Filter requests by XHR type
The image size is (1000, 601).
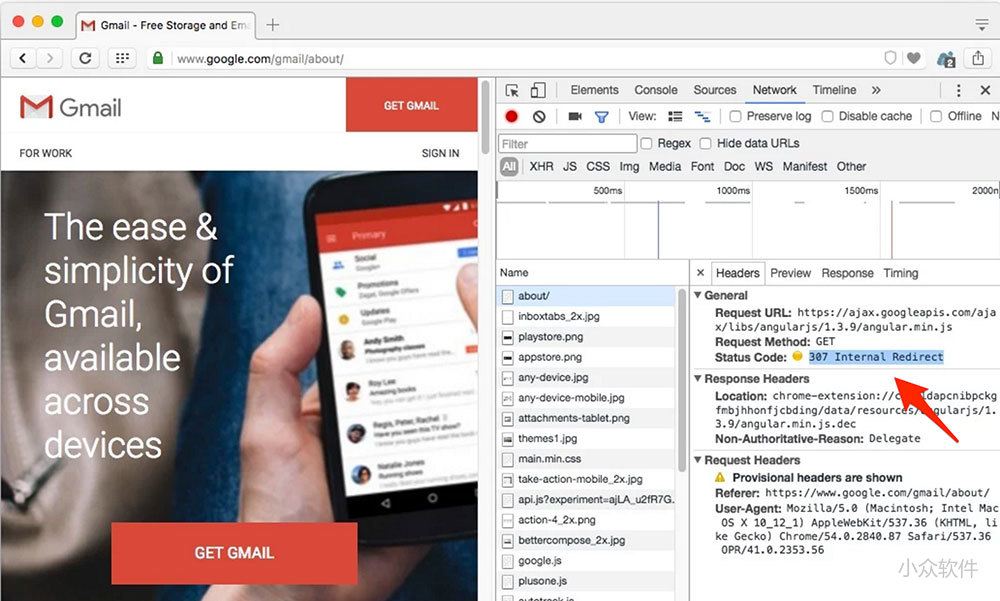pyautogui.click(x=541, y=167)
